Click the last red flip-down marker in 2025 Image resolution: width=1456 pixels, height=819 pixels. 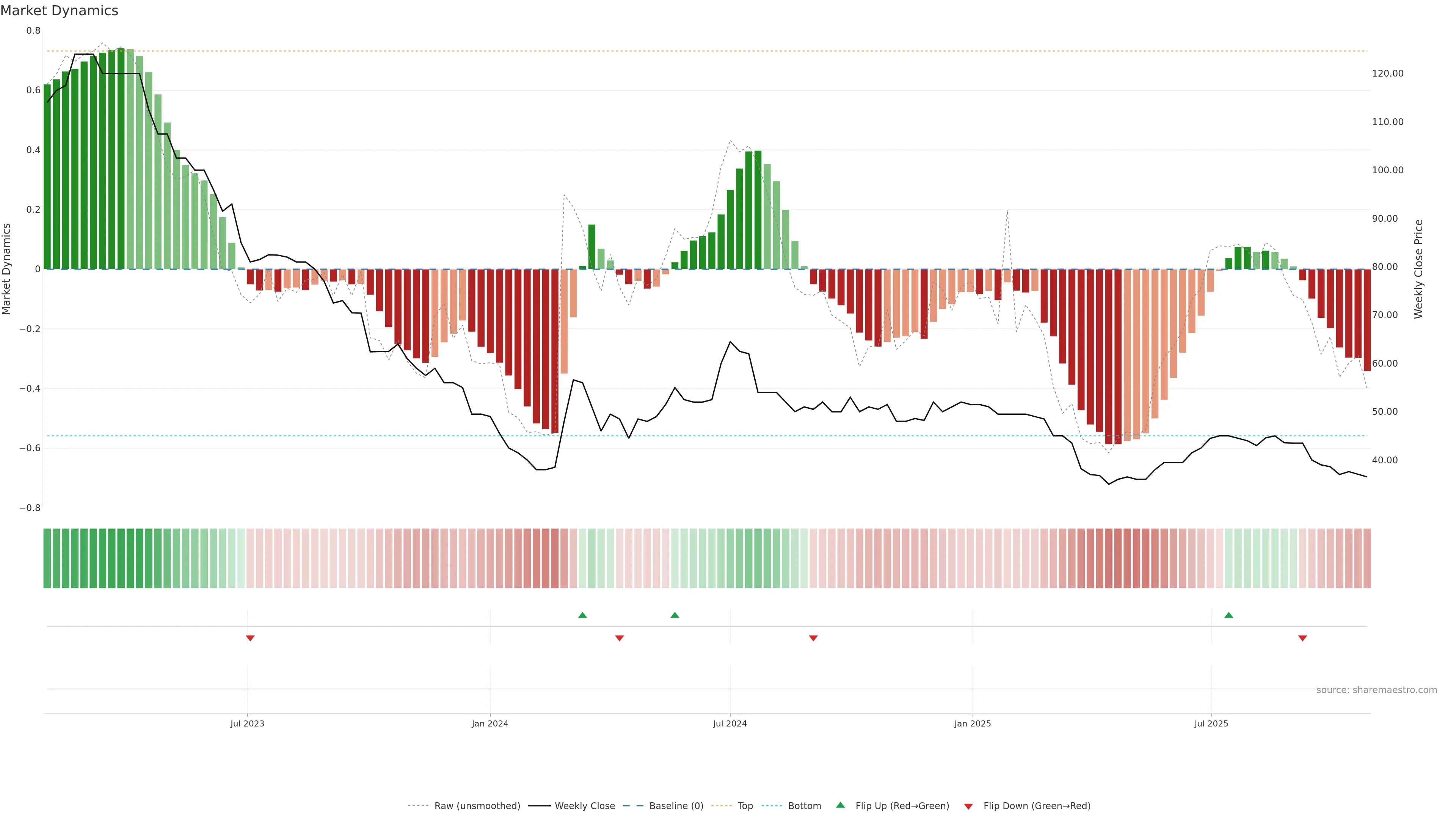coord(1302,638)
